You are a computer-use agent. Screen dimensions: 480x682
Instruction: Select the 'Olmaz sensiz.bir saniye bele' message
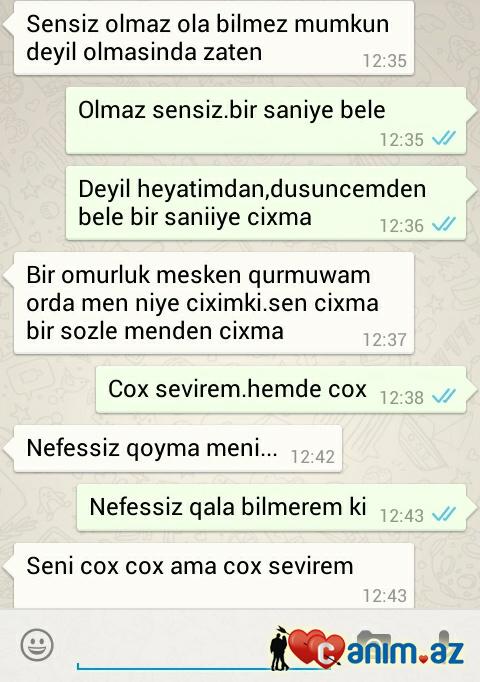coord(266,120)
